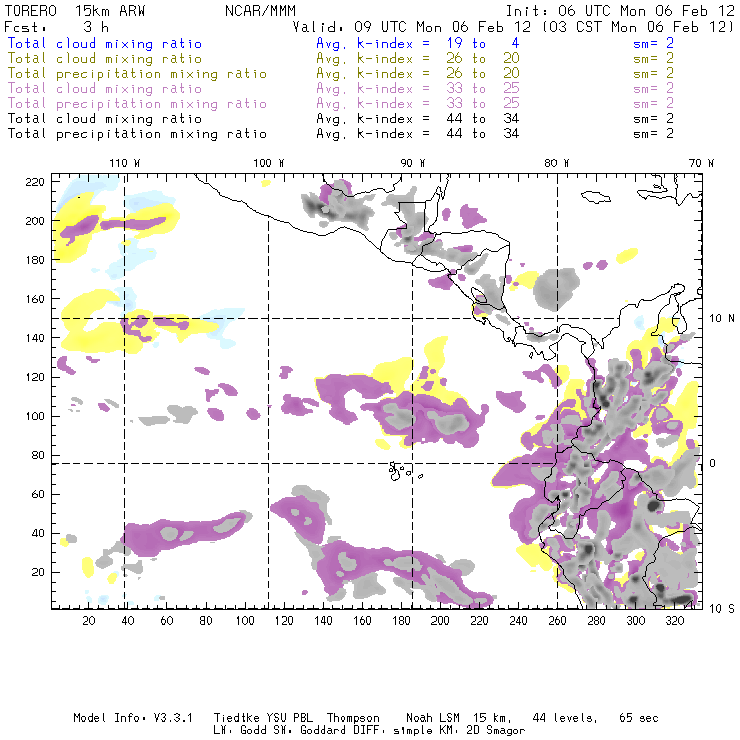This screenshot has width=740, height=740.
Task: Select the x-axis tick label '260'
Action: pyautogui.click(x=557, y=621)
